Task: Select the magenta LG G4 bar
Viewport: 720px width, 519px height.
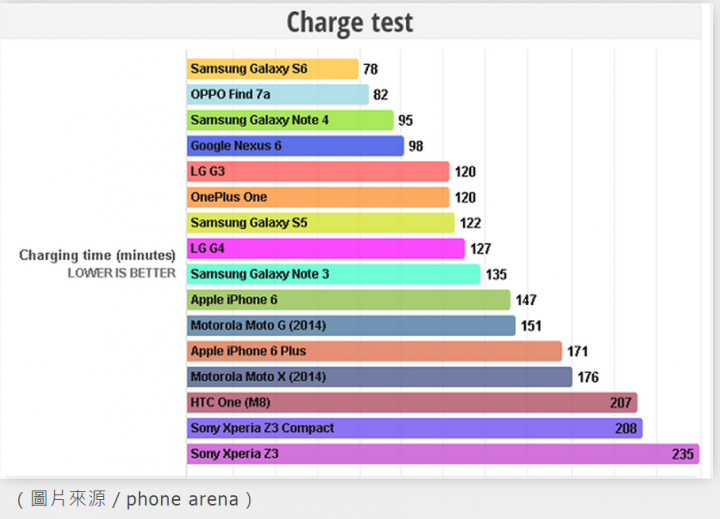Action: pos(326,248)
